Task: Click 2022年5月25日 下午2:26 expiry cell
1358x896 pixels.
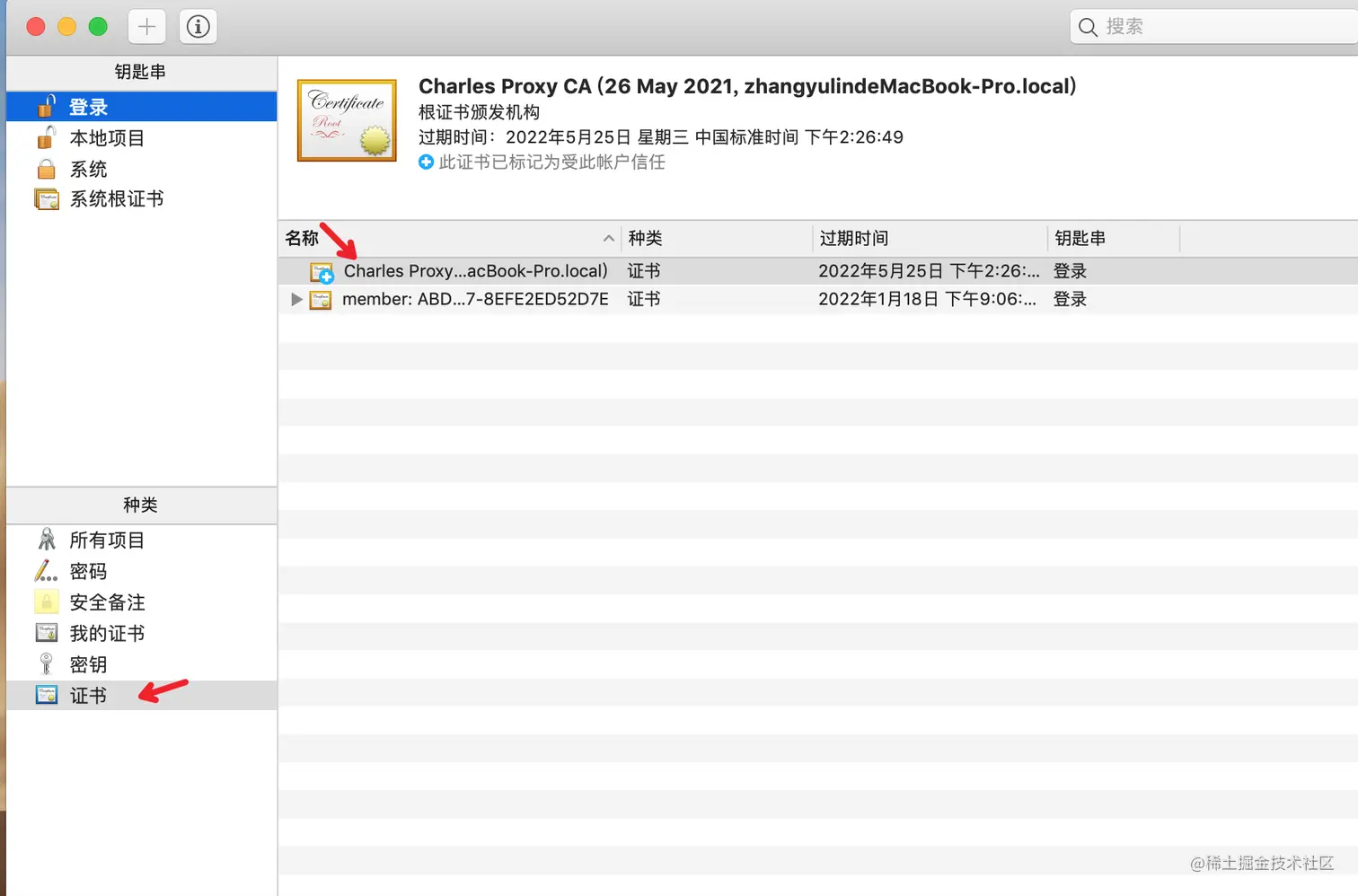Action: [x=929, y=271]
